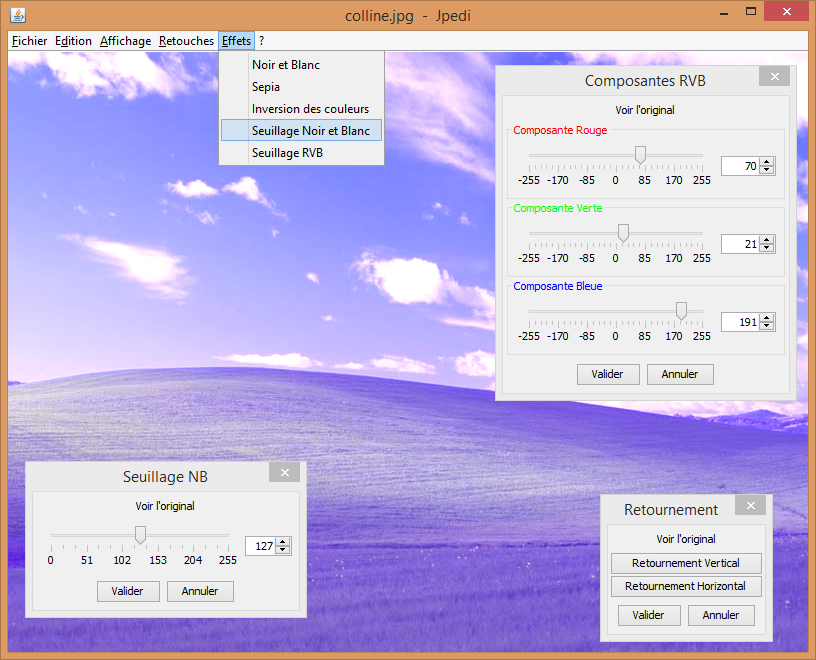Image resolution: width=816 pixels, height=660 pixels.
Task: Click Annuler in Seuillage NB panel
Action: pos(200,591)
